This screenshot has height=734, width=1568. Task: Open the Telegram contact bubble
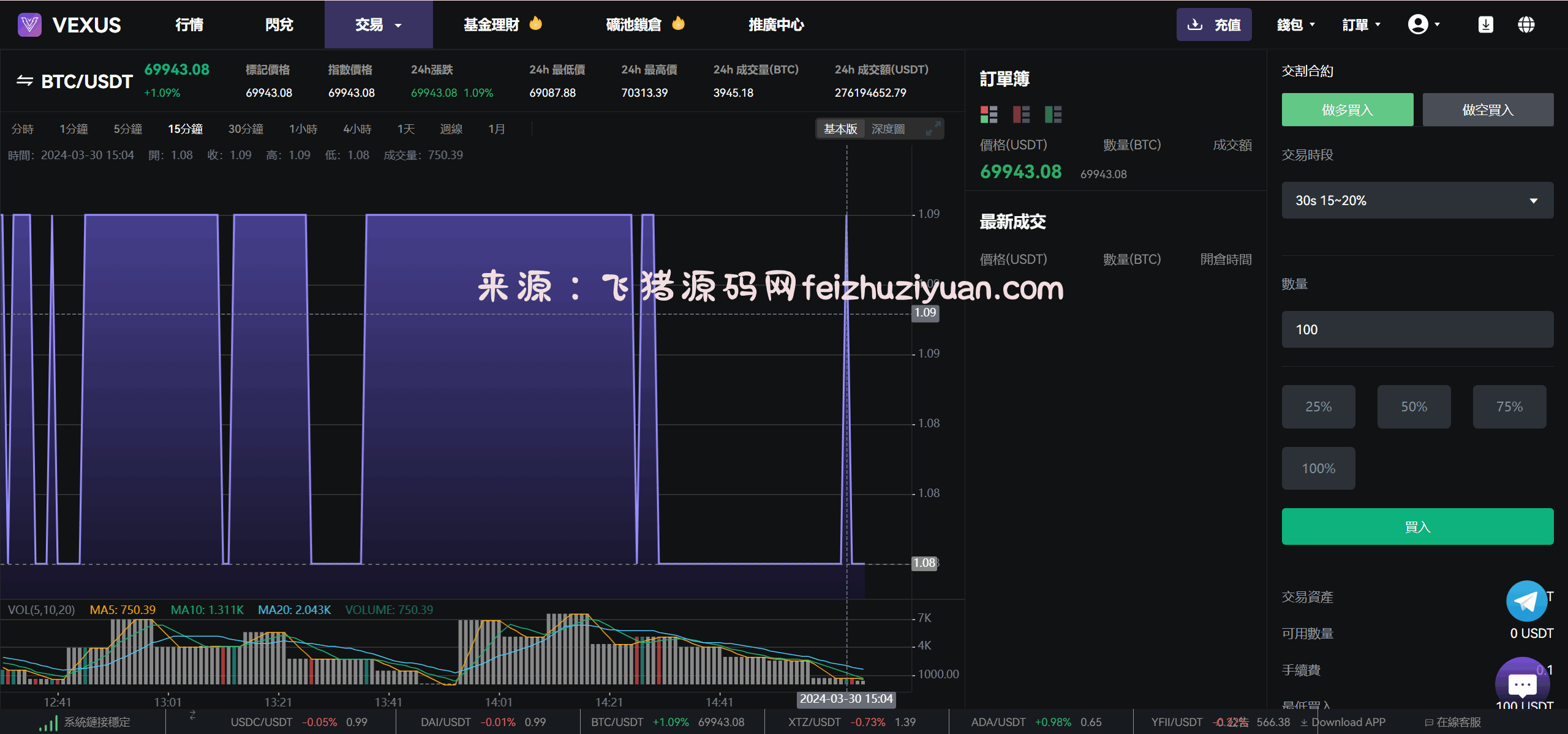(1526, 601)
